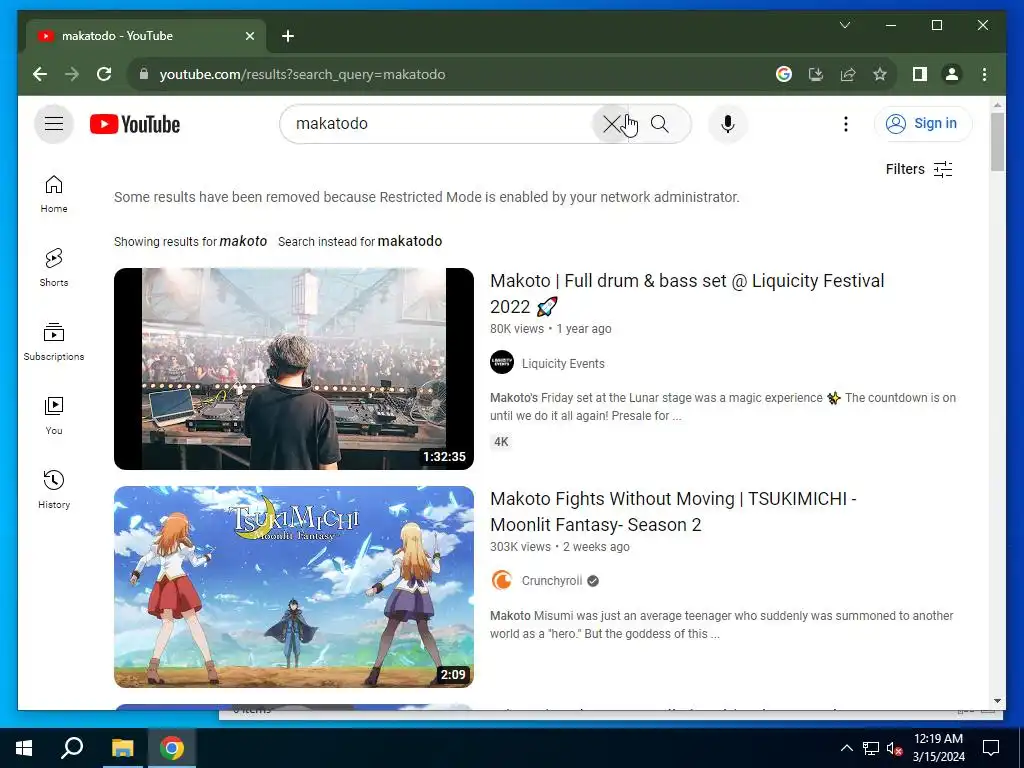Click the Chrome taskbar icon
Screen dimensions: 1024x768
coord(172,748)
